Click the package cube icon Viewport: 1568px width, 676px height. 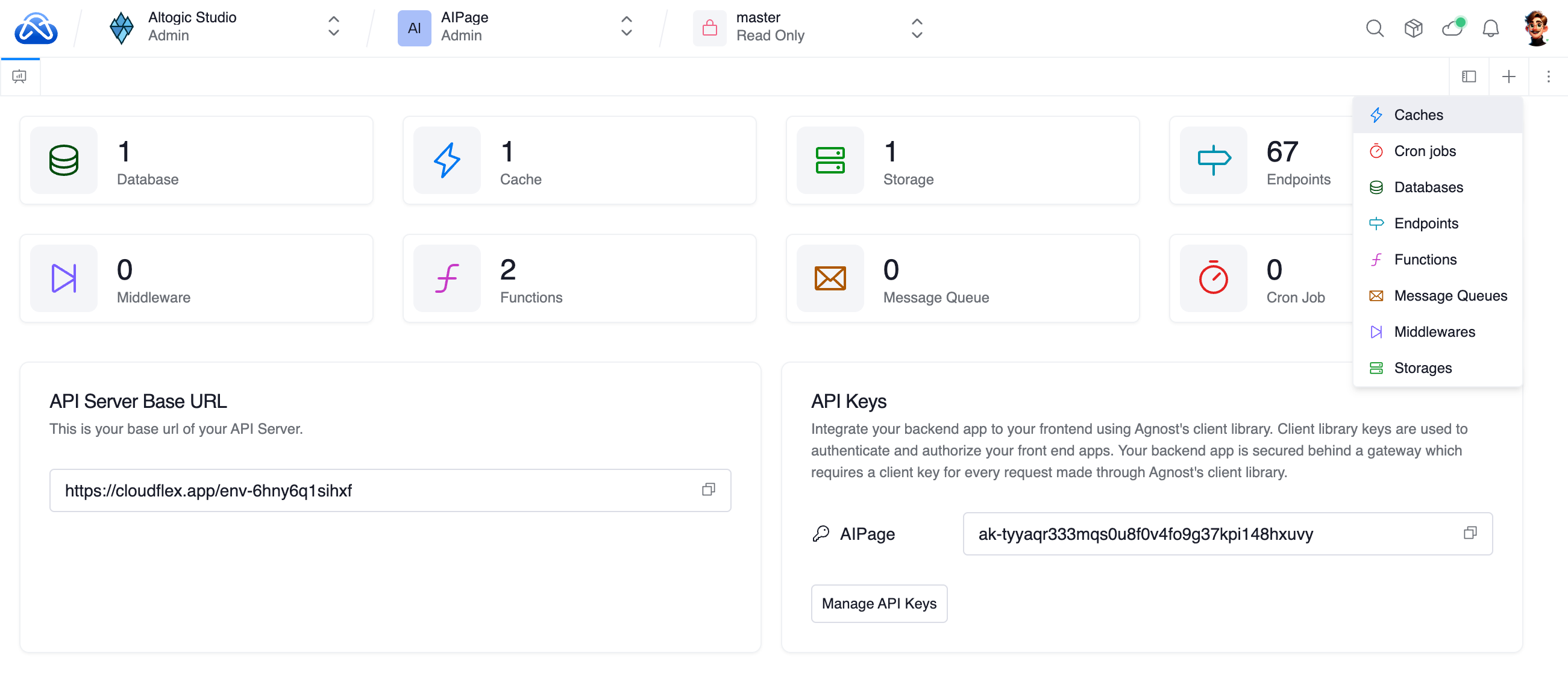(x=1413, y=28)
